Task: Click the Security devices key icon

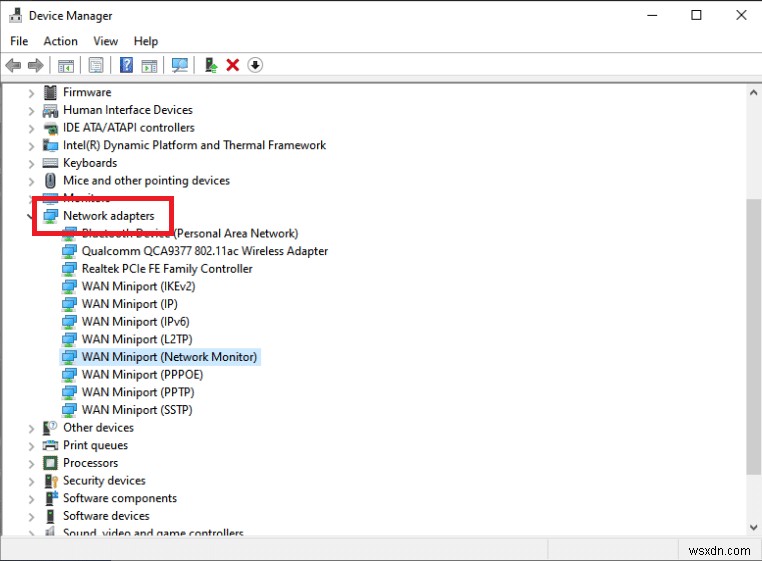Action: click(x=51, y=481)
